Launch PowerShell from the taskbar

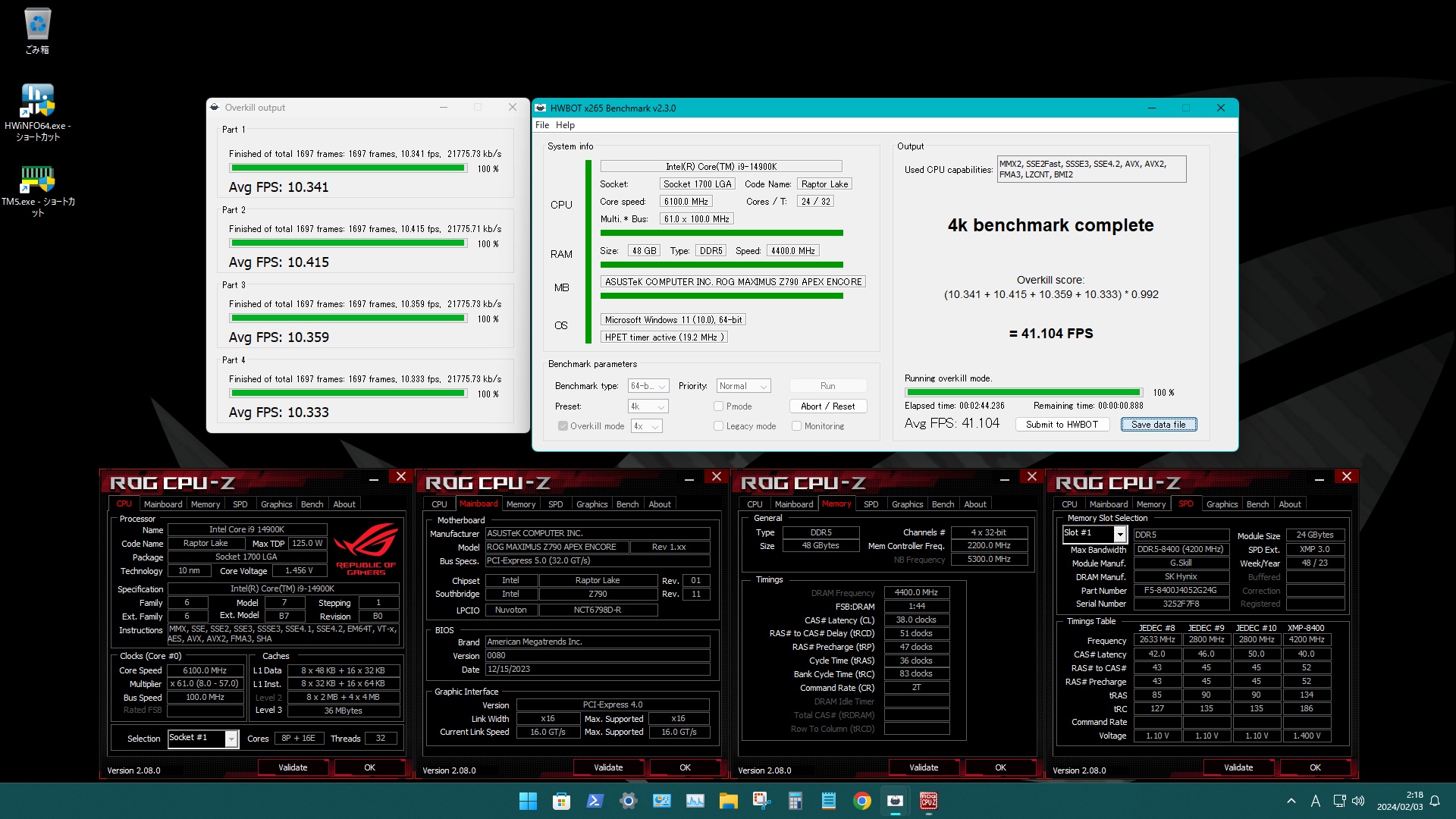pos(595,801)
